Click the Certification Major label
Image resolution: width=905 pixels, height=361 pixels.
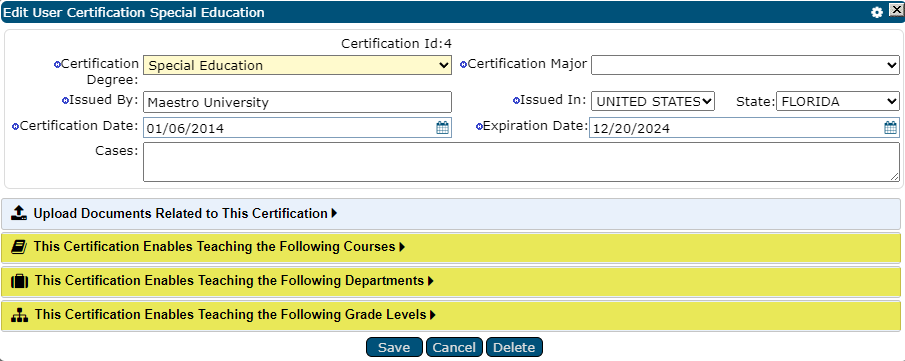pyautogui.click(x=527, y=64)
